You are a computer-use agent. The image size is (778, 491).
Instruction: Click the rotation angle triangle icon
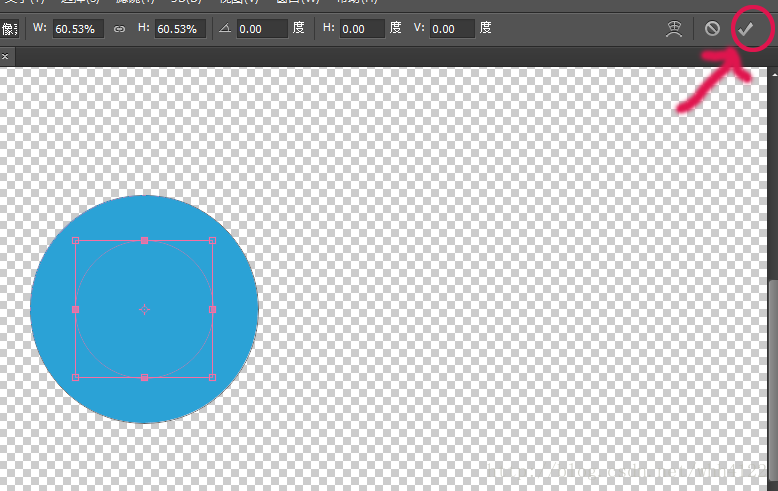(x=225, y=28)
